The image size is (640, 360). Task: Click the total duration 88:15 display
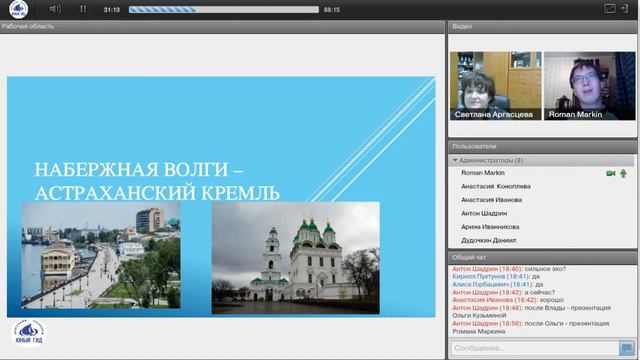(x=331, y=9)
